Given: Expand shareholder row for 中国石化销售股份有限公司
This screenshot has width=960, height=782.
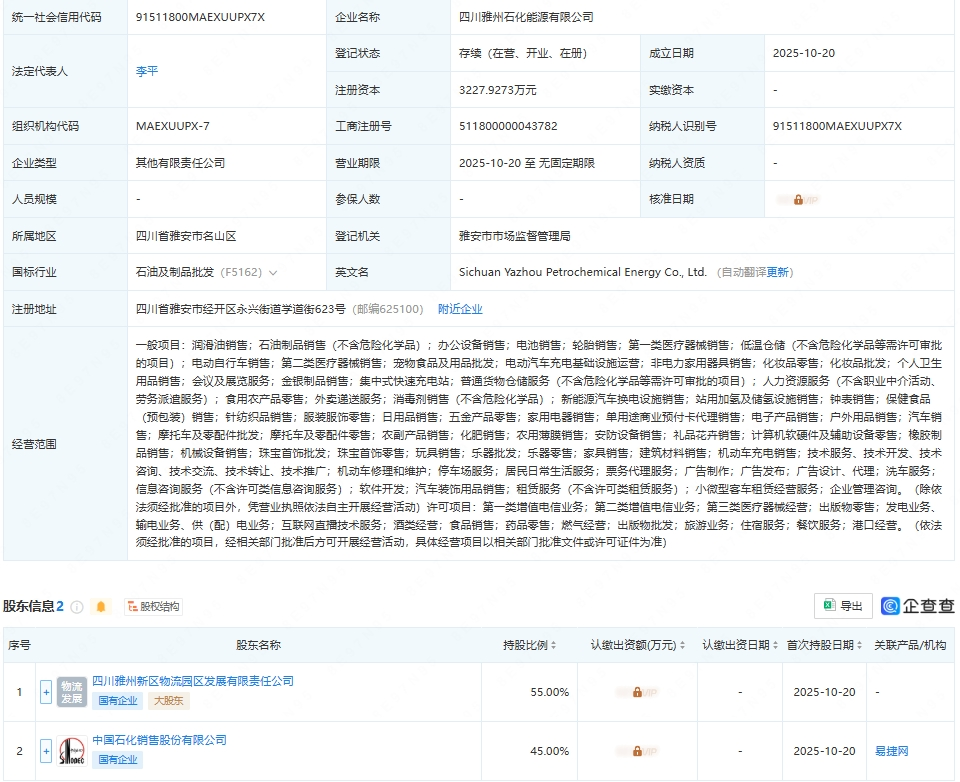Looking at the screenshot, I should point(46,751).
